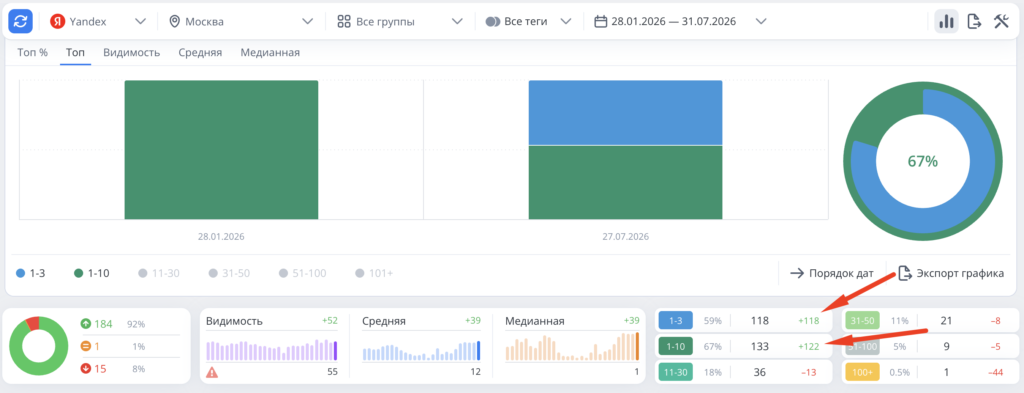Click the Видимость purple sparkline chart
This screenshot has width=1024, height=393.
point(272,349)
